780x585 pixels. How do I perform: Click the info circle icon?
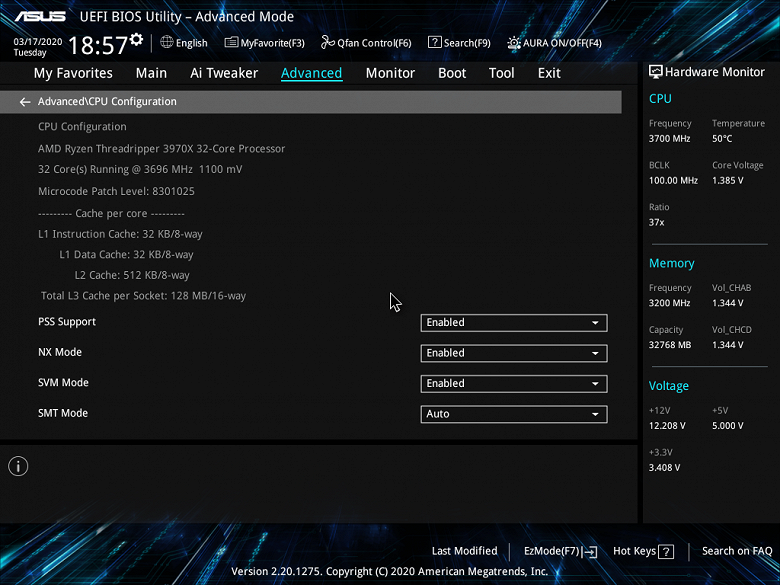[x=18, y=466]
